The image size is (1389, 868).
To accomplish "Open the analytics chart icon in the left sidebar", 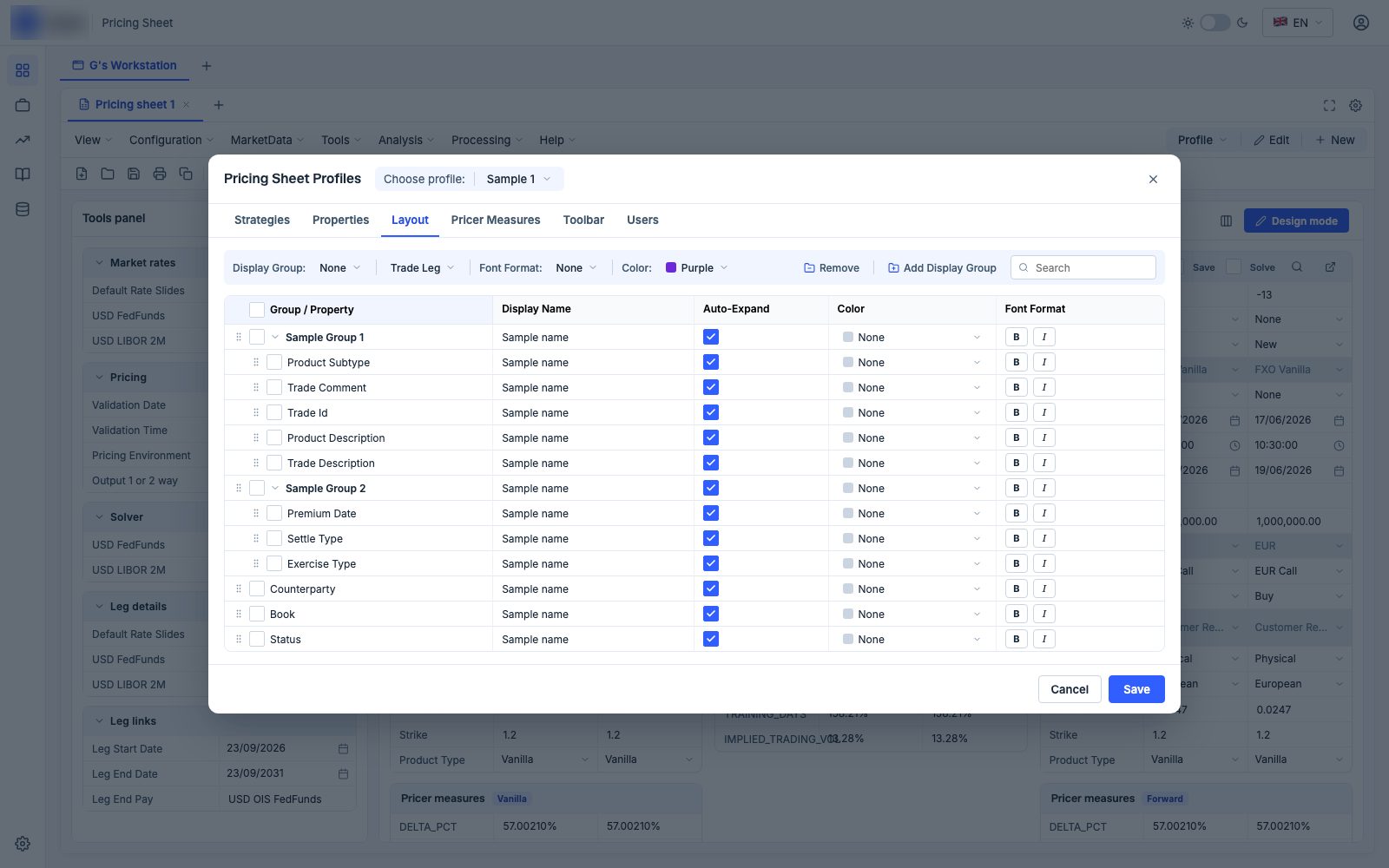I will (x=23, y=140).
